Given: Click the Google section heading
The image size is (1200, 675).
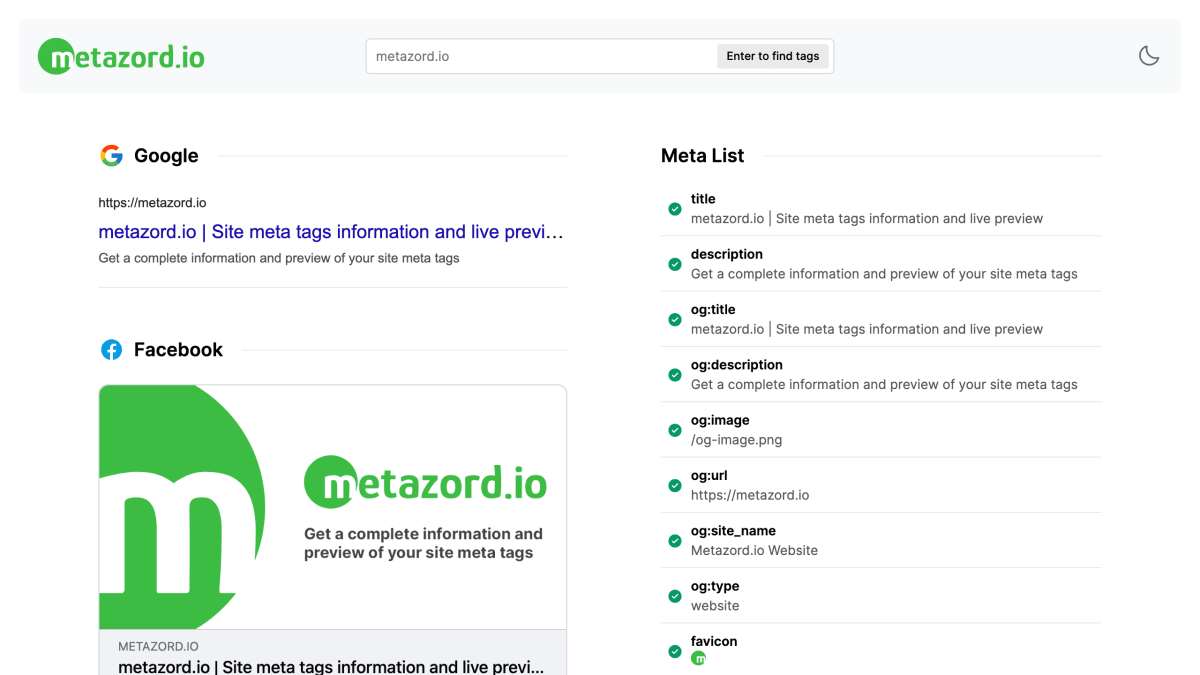Looking at the screenshot, I should point(166,156).
